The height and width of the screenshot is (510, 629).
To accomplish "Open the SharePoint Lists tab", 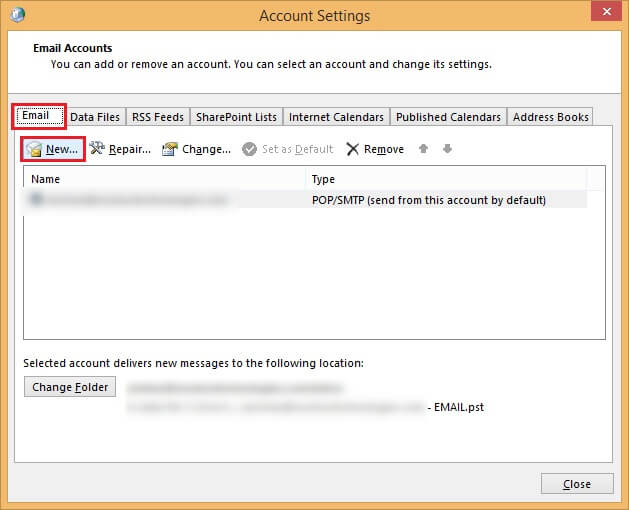I will pyautogui.click(x=236, y=117).
